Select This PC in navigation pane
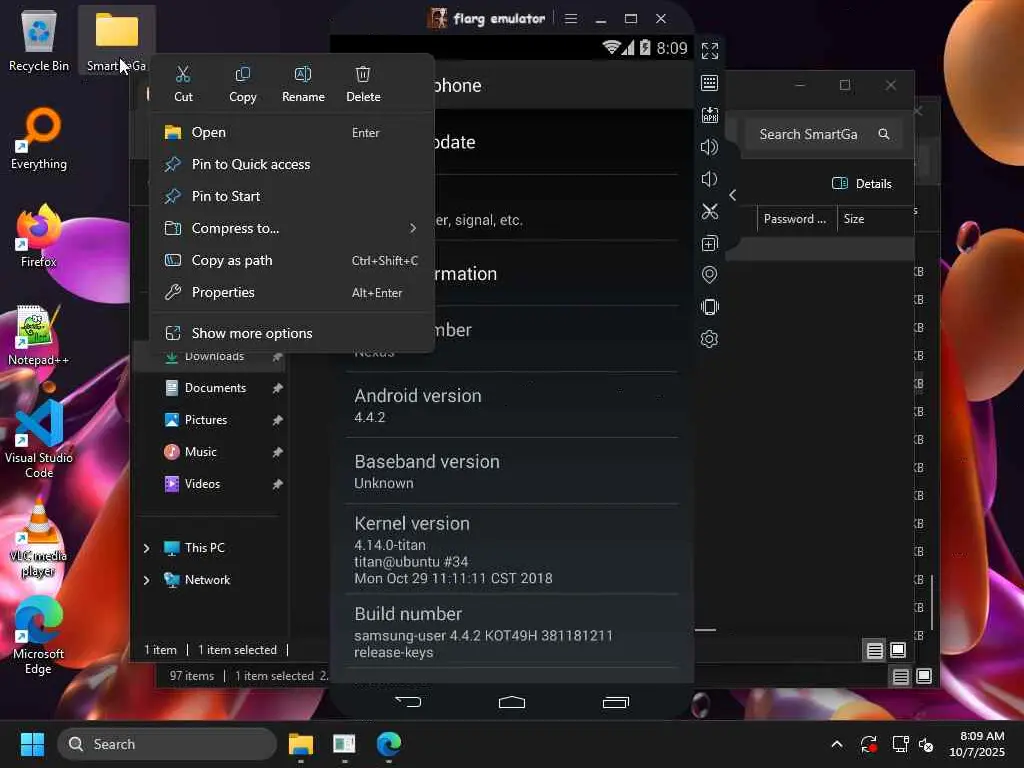Image resolution: width=1024 pixels, height=768 pixels. pyautogui.click(x=204, y=548)
